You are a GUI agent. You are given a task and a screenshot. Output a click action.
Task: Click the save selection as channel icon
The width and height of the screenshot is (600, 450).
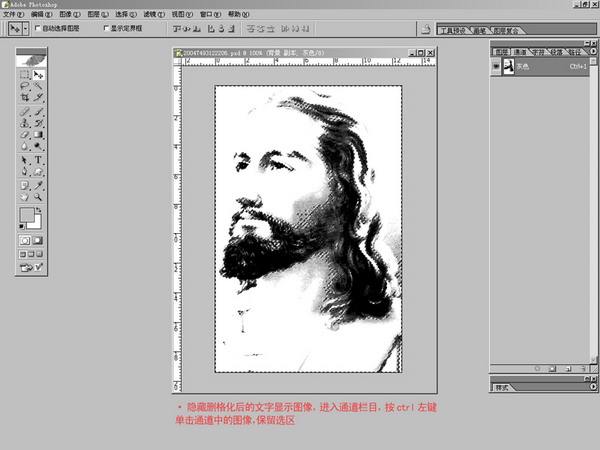552,369
